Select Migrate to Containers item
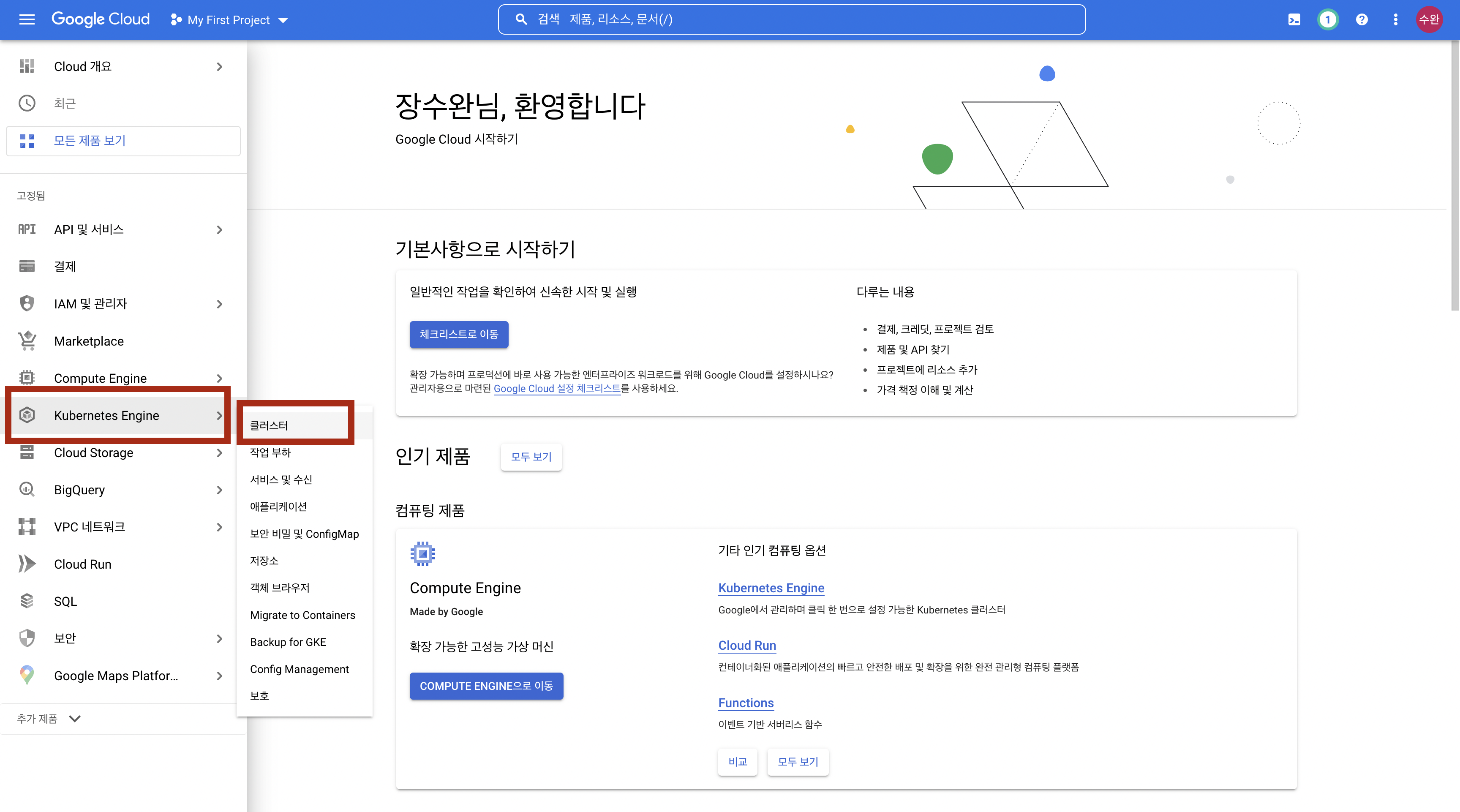Image resolution: width=1460 pixels, height=812 pixels. pos(304,615)
